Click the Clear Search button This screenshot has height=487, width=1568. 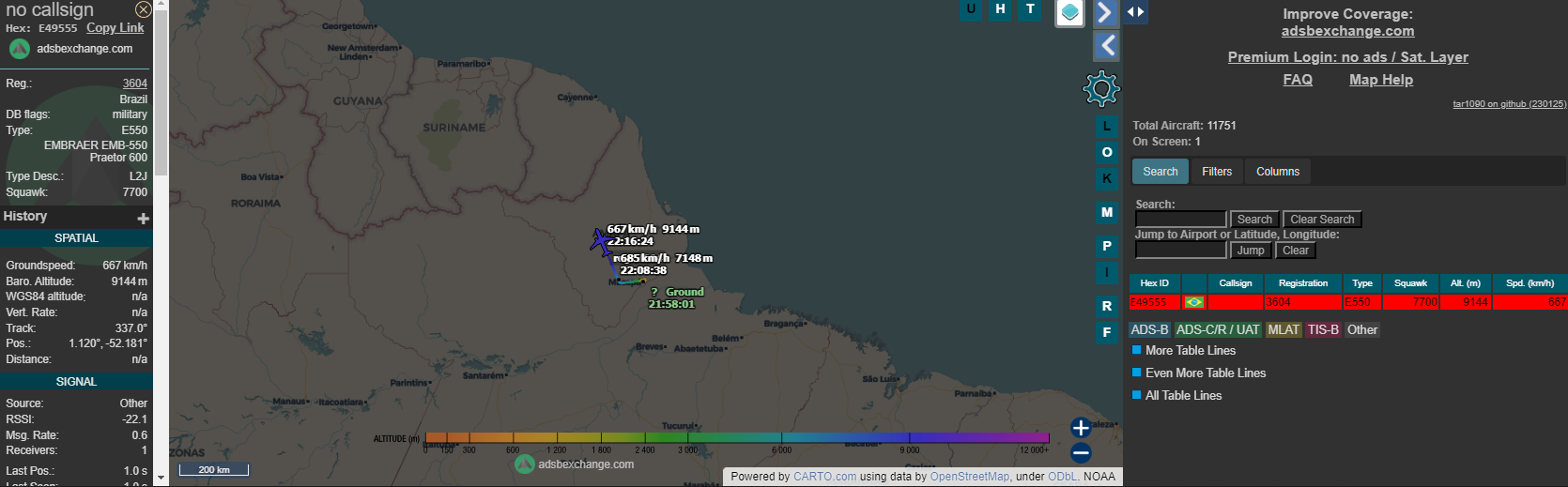point(1322,220)
